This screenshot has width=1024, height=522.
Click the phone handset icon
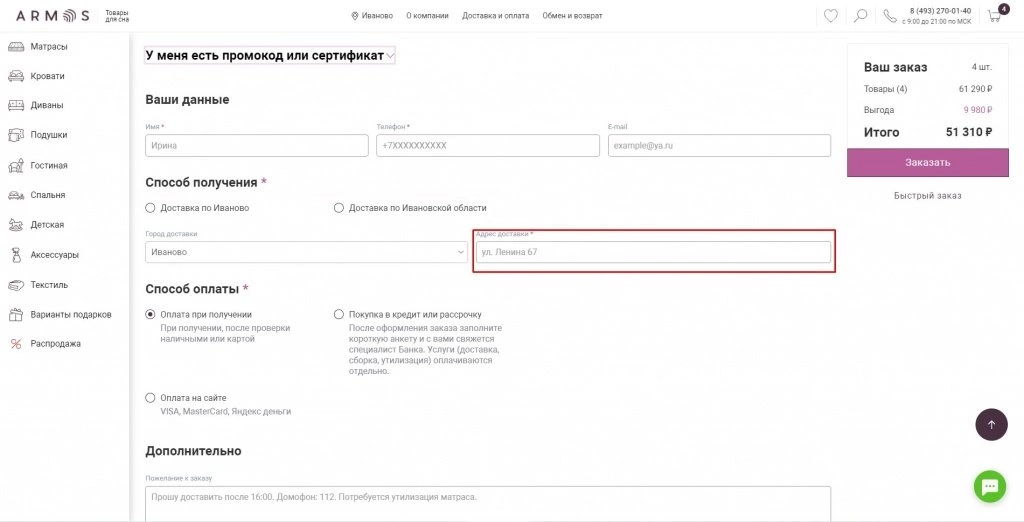coord(889,16)
